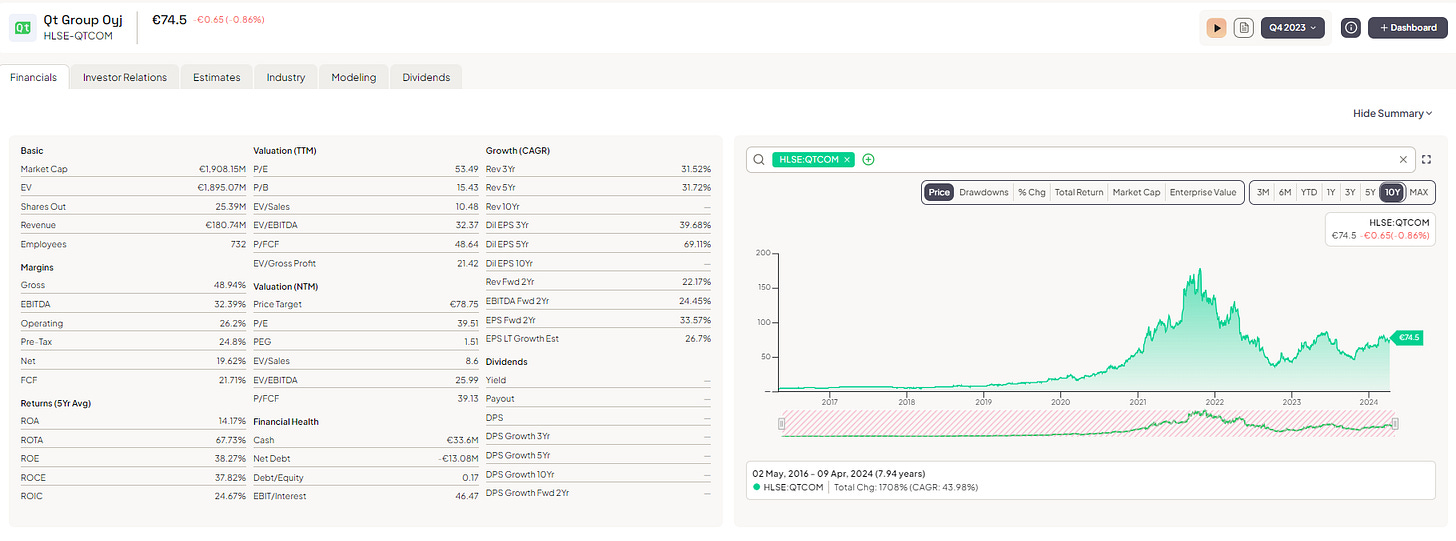
Task: Remove the HLSE:QTCOM ticker chip
Action: click(847, 159)
